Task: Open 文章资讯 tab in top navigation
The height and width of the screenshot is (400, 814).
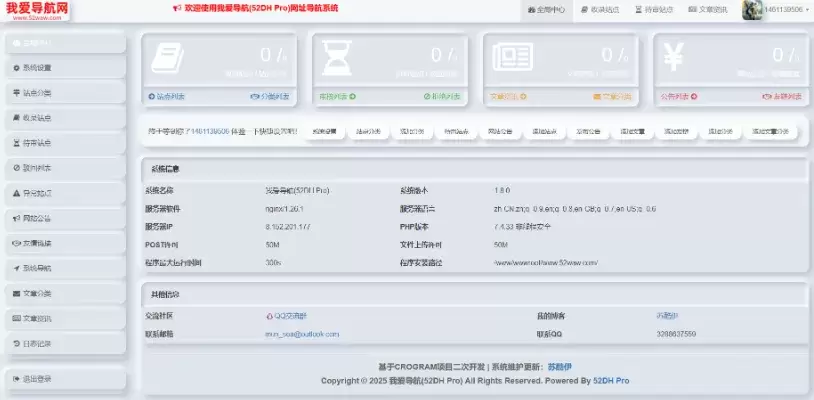Action: [x=716, y=10]
